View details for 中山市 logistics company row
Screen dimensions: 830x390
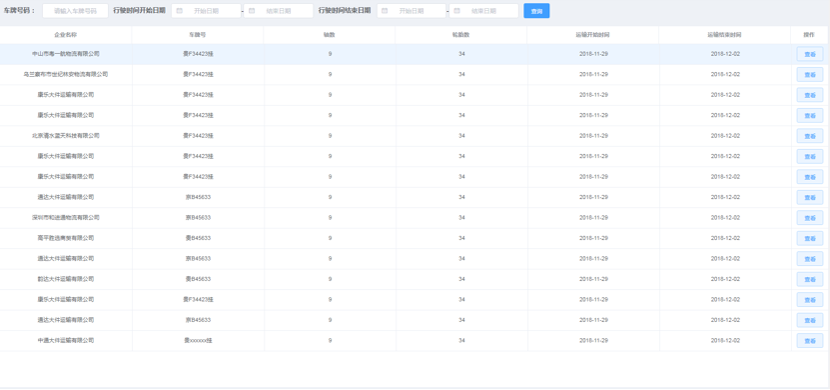[810, 54]
